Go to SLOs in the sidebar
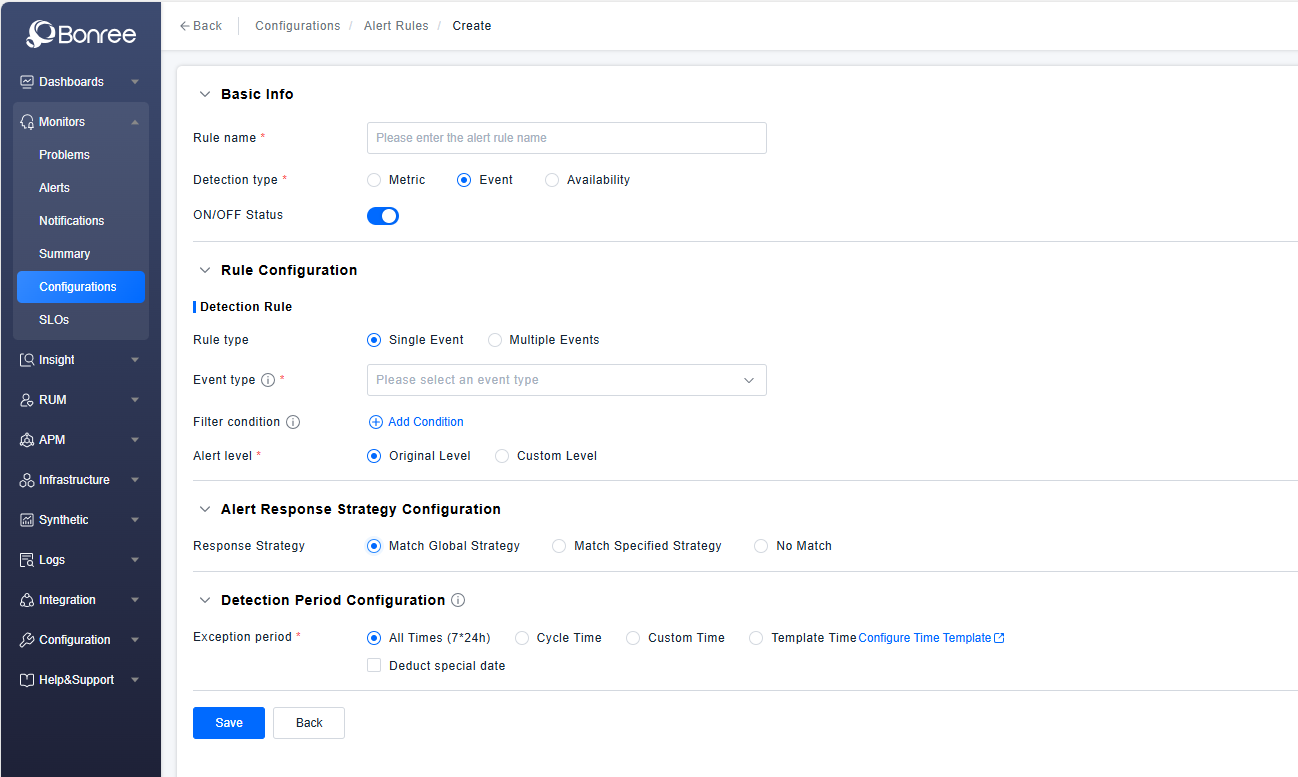The width and height of the screenshot is (1298, 777). (54, 320)
